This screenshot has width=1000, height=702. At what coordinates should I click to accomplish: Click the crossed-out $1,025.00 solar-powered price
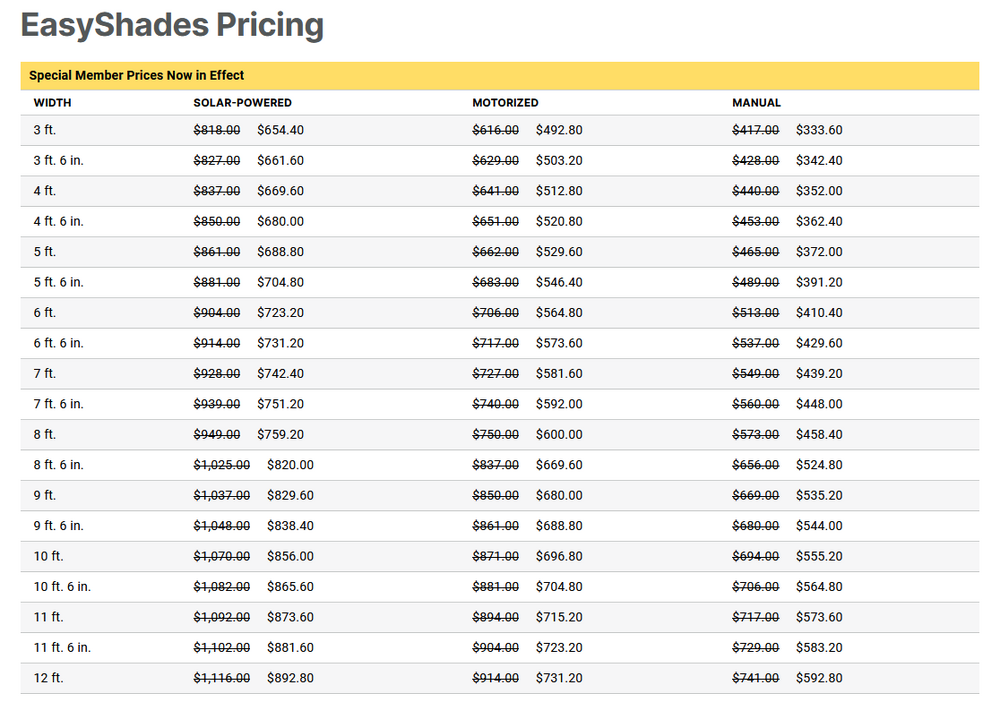[222, 465]
